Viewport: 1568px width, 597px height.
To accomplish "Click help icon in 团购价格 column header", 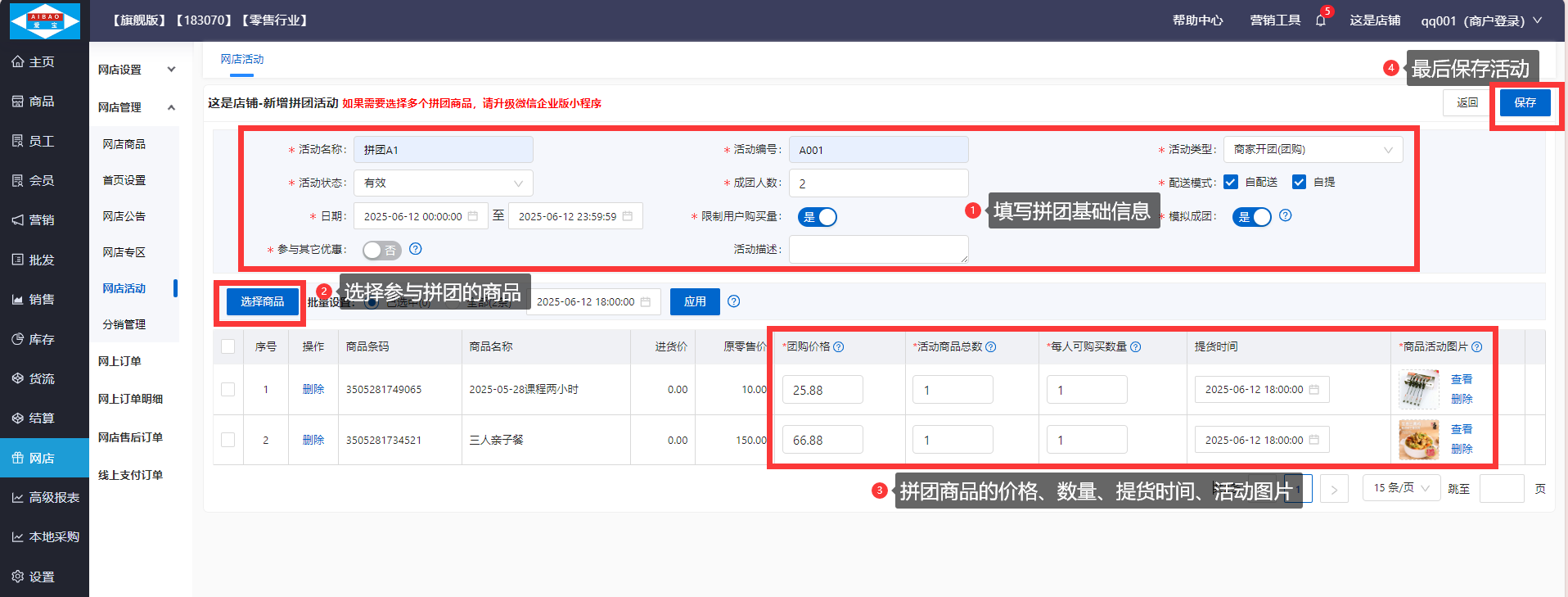I will (x=838, y=347).
